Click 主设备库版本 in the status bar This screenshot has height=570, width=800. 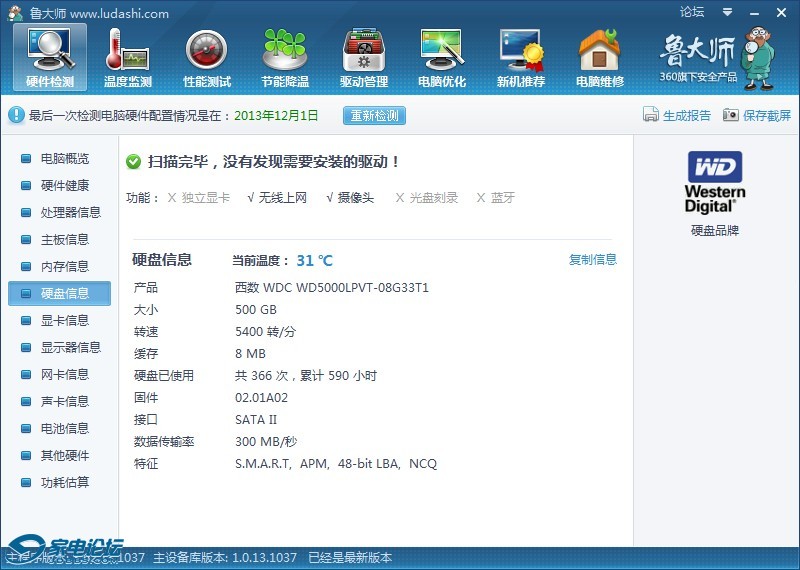click(225, 557)
